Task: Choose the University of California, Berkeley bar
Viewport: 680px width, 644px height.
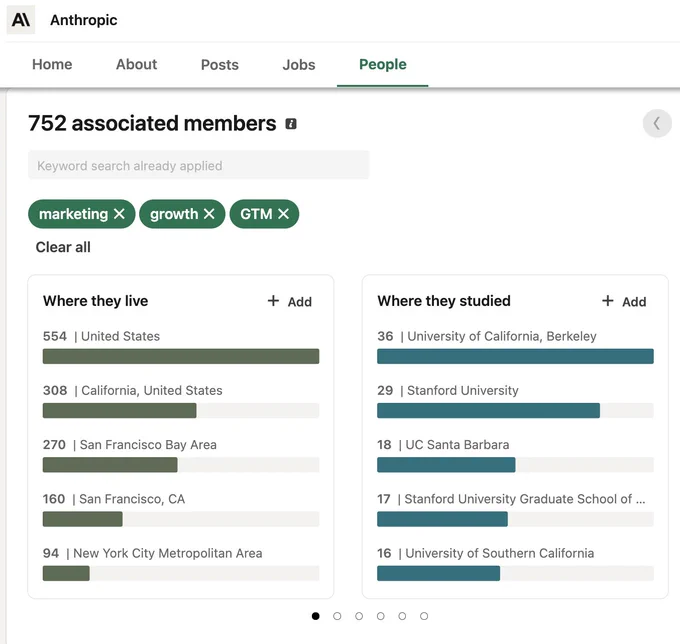Action: (x=515, y=356)
